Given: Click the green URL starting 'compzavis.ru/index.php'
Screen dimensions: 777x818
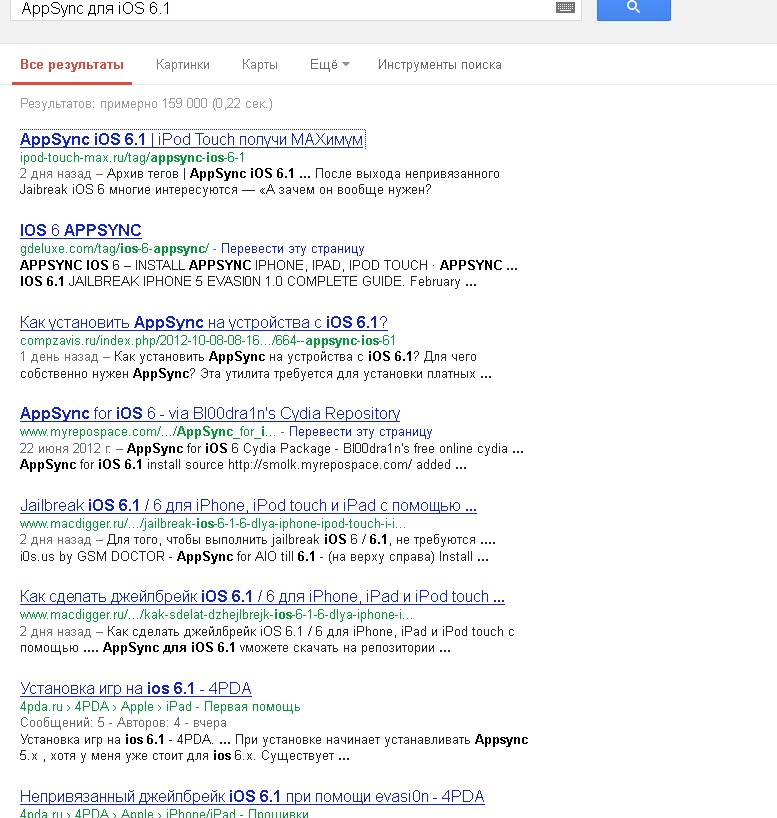Looking at the screenshot, I should pyautogui.click(x=208, y=341).
